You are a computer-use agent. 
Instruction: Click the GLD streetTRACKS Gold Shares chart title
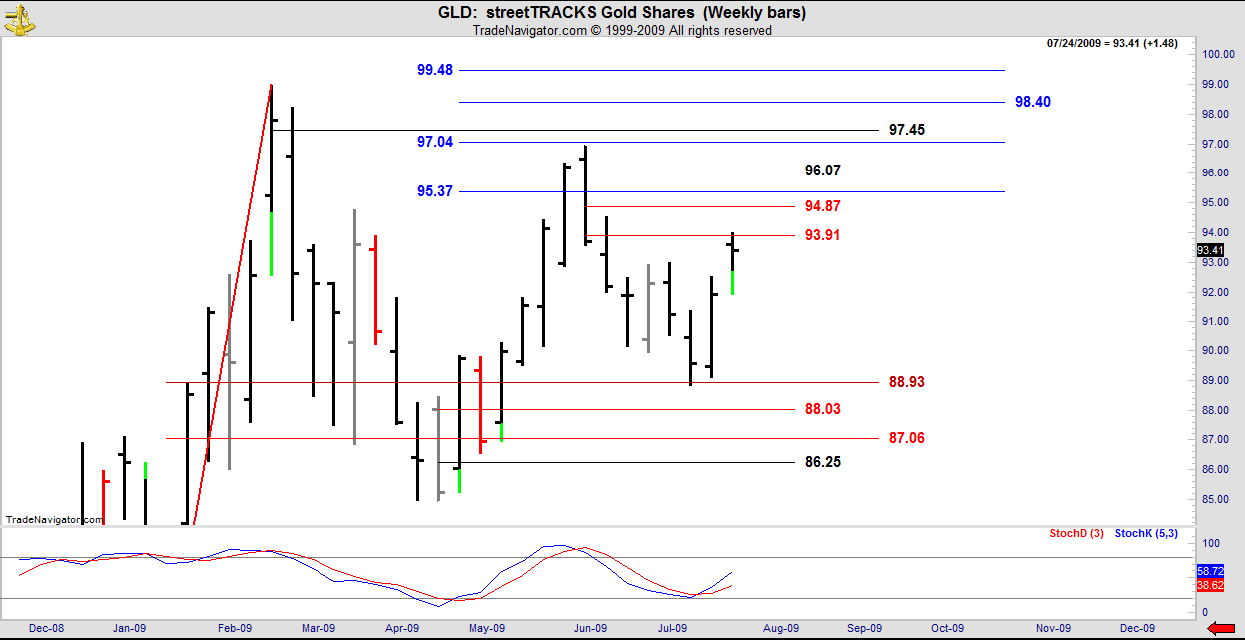pyautogui.click(x=621, y=13)
